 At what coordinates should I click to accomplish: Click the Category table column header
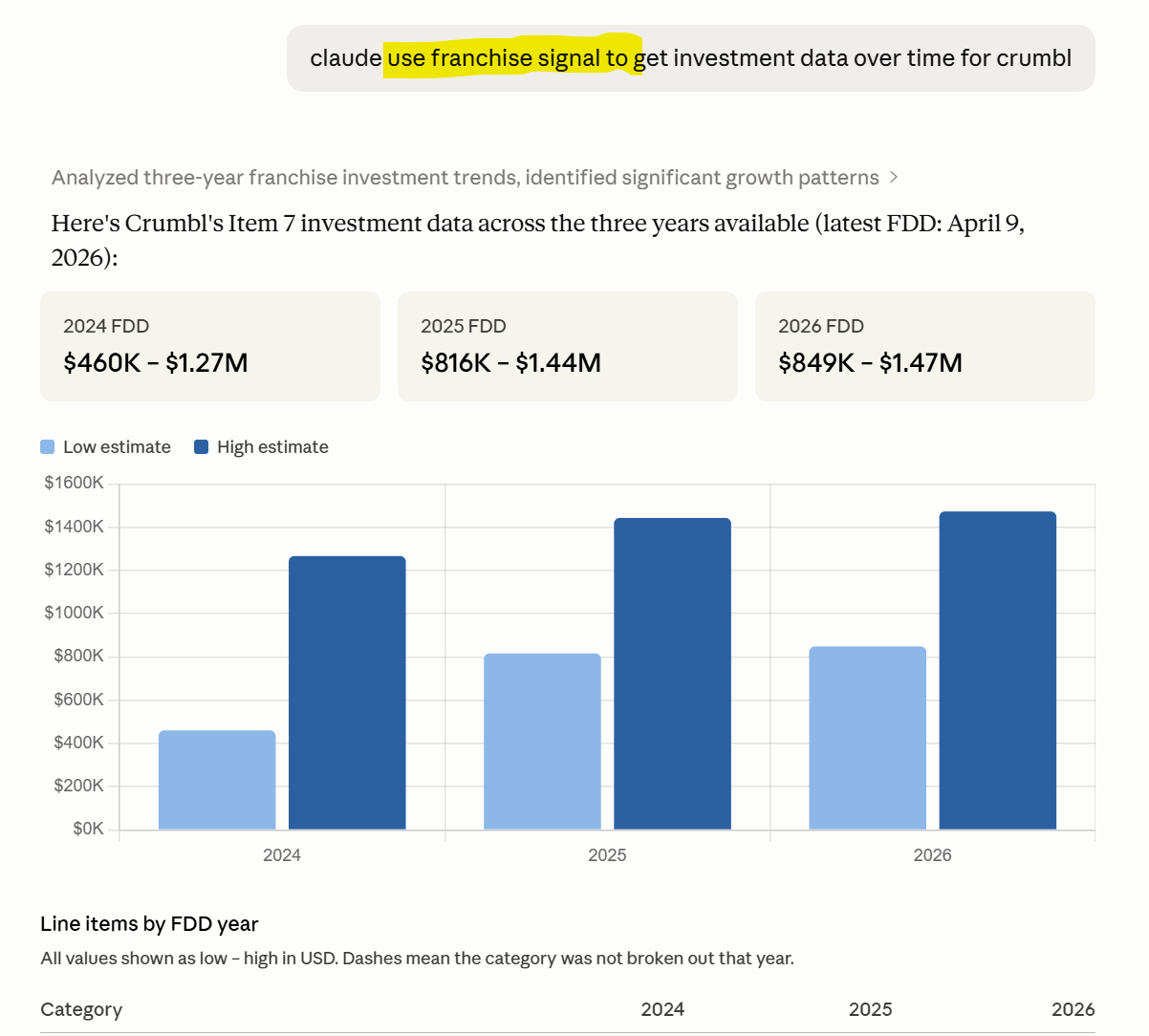(81, 1010)
